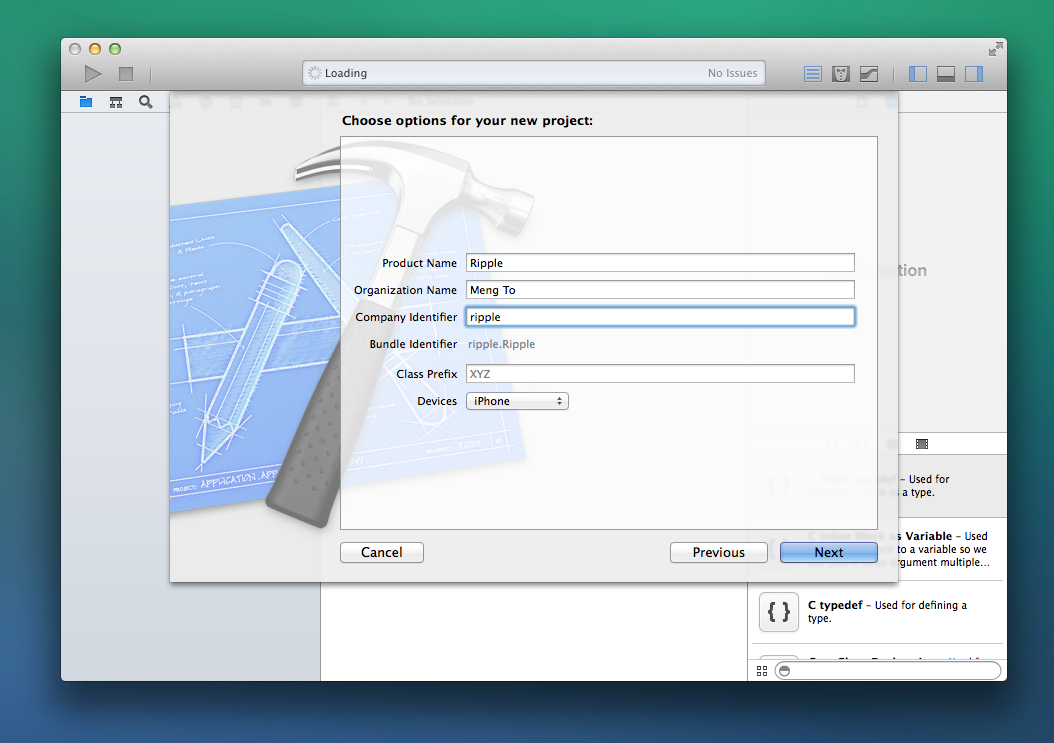Click the Product Name text field
Screen dimensions: 1054x743
pos(660,263)
